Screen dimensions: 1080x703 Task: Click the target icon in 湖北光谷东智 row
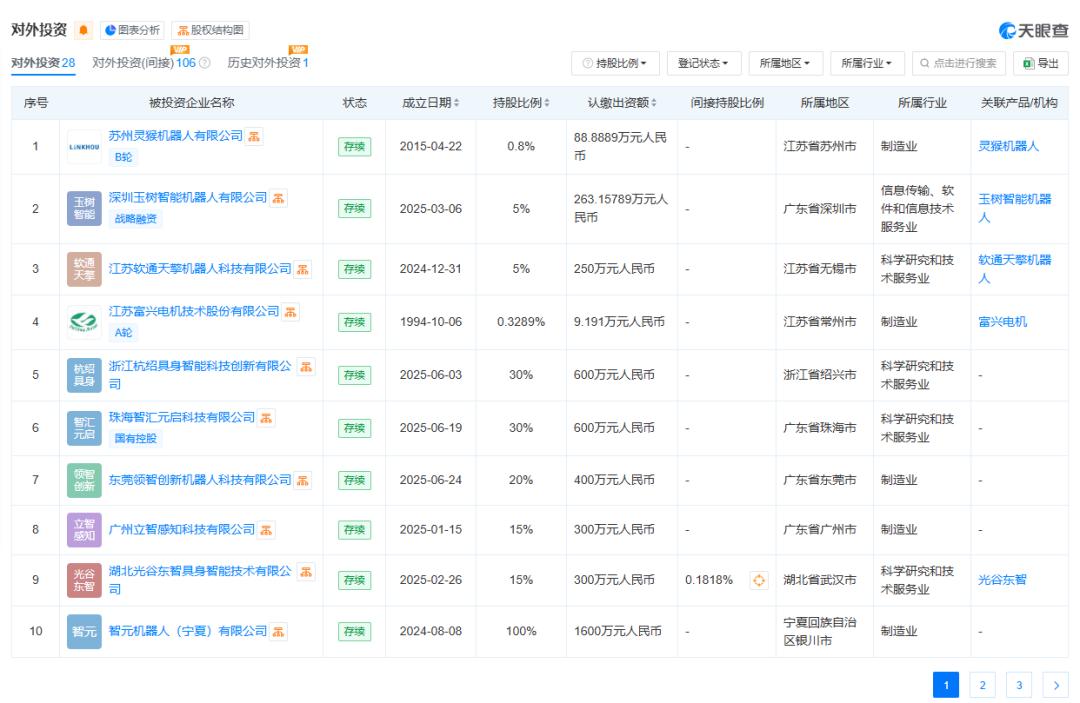click(x=758, y=580)
